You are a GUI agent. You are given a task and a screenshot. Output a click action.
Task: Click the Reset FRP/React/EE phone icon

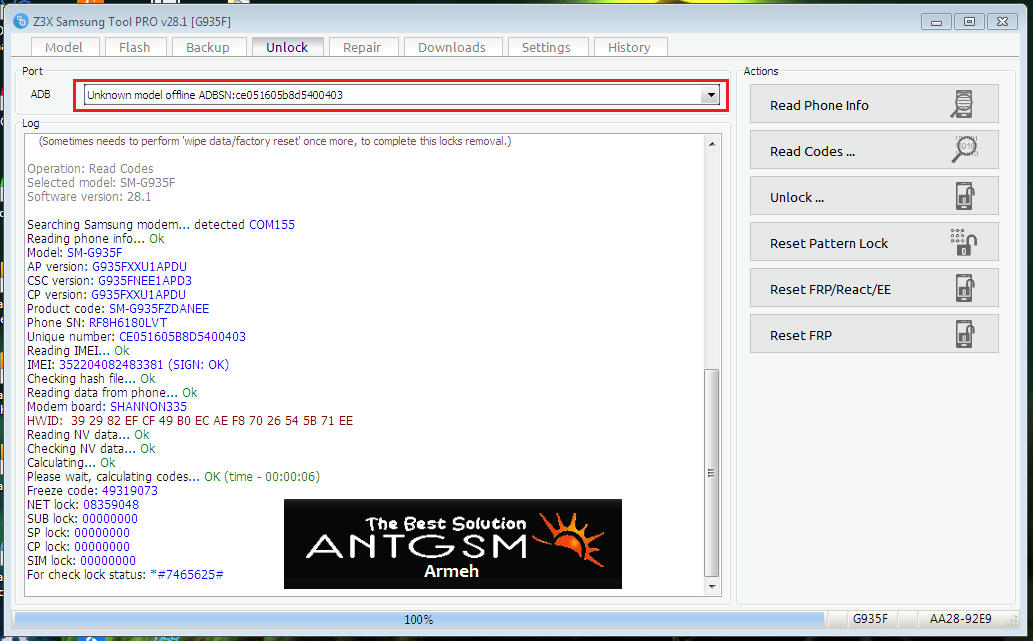coord(964,288)
